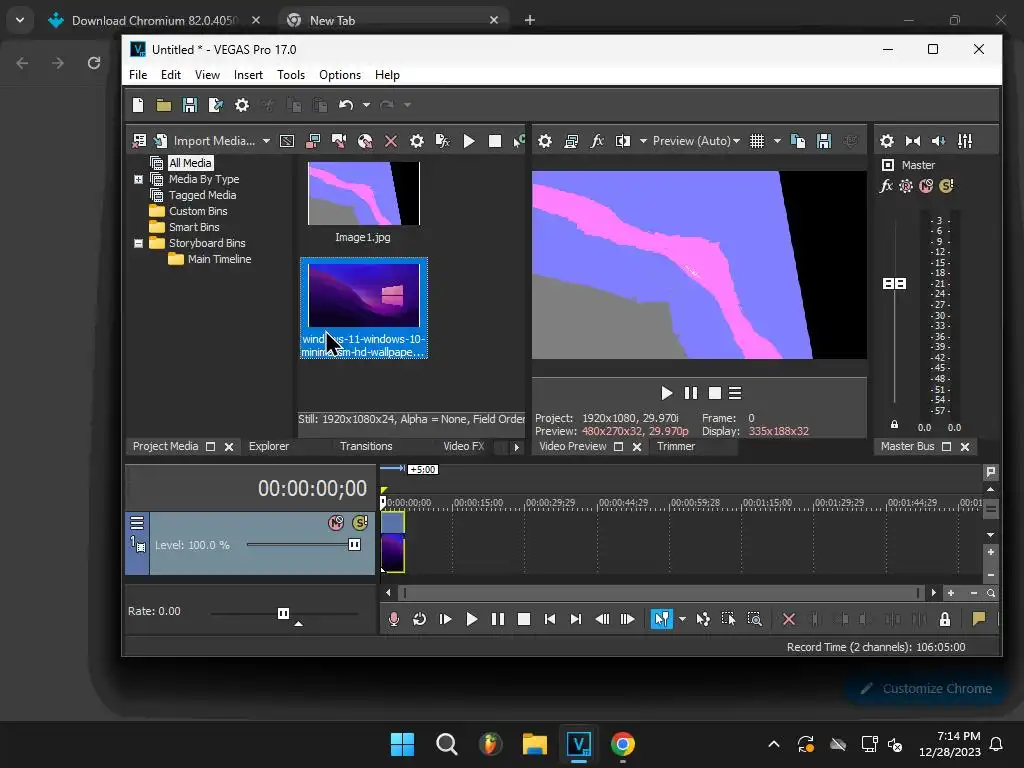This screenshot has height=768, width=1024.
Task: Open Google Chrome from the taskbar
Action: [x=622, y=744]
